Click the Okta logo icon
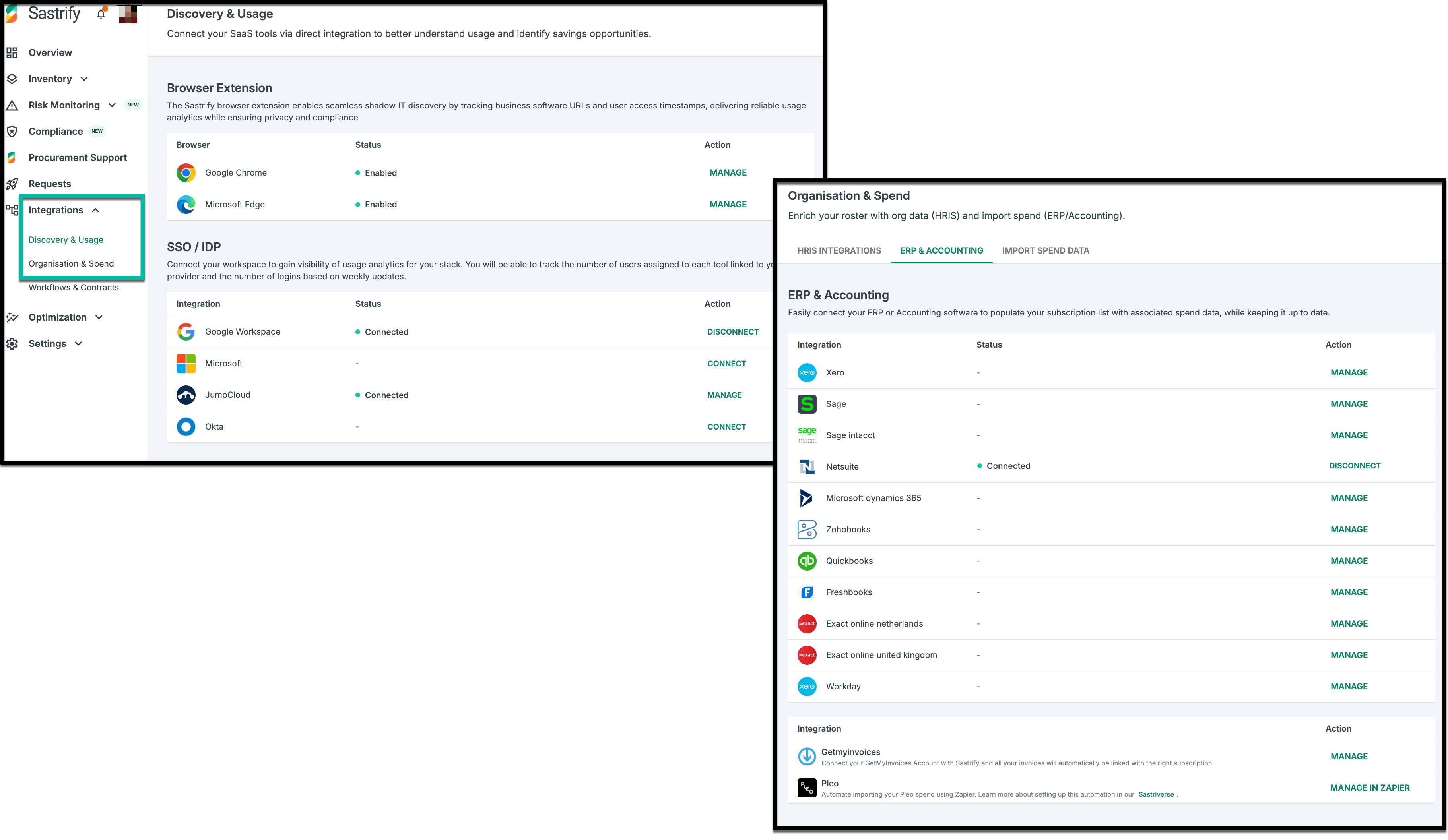The image size is (1448, 840). coord(186,427)
